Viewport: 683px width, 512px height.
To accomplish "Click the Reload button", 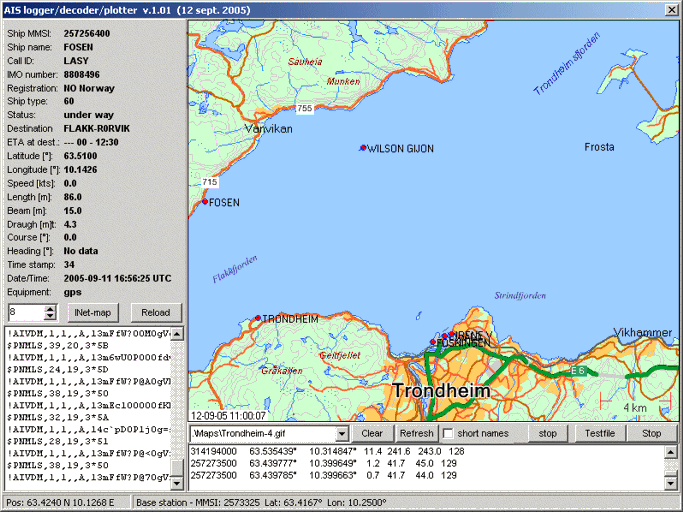I will tap(156, 313).
